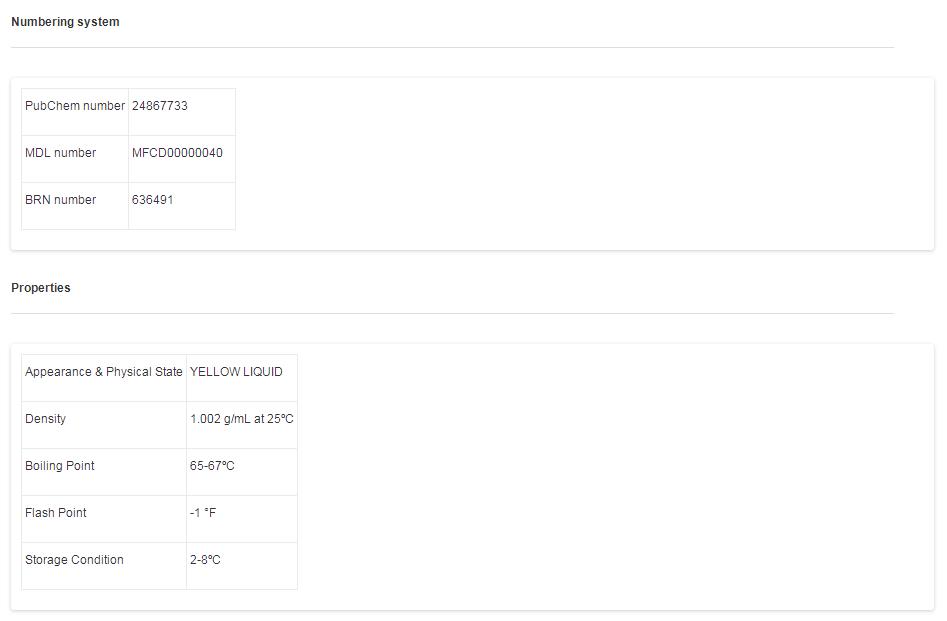Viewport: 947px width, 621px height.
Task: Click the divider line under Numbering system
Action: tap(452, 47)
